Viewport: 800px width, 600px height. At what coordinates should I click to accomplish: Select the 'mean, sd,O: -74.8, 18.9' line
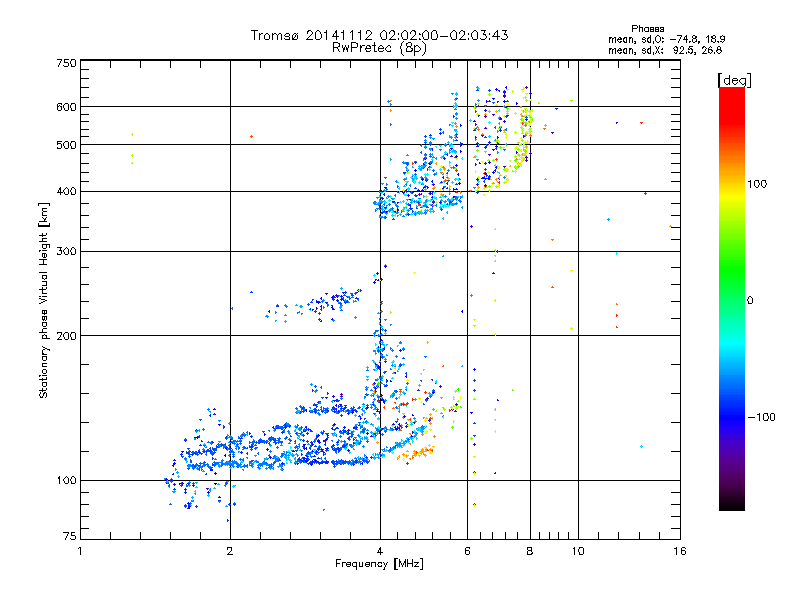click(x=666, y=39)
